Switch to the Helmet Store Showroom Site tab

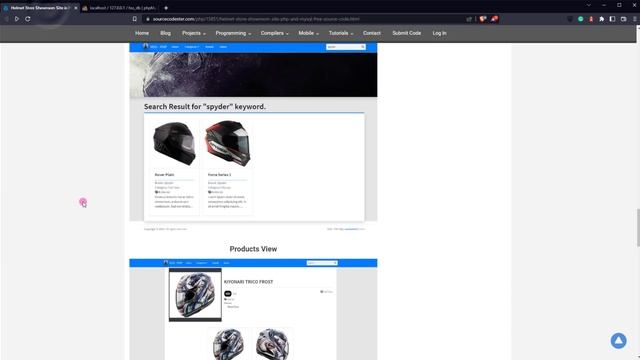pos(39,8)
